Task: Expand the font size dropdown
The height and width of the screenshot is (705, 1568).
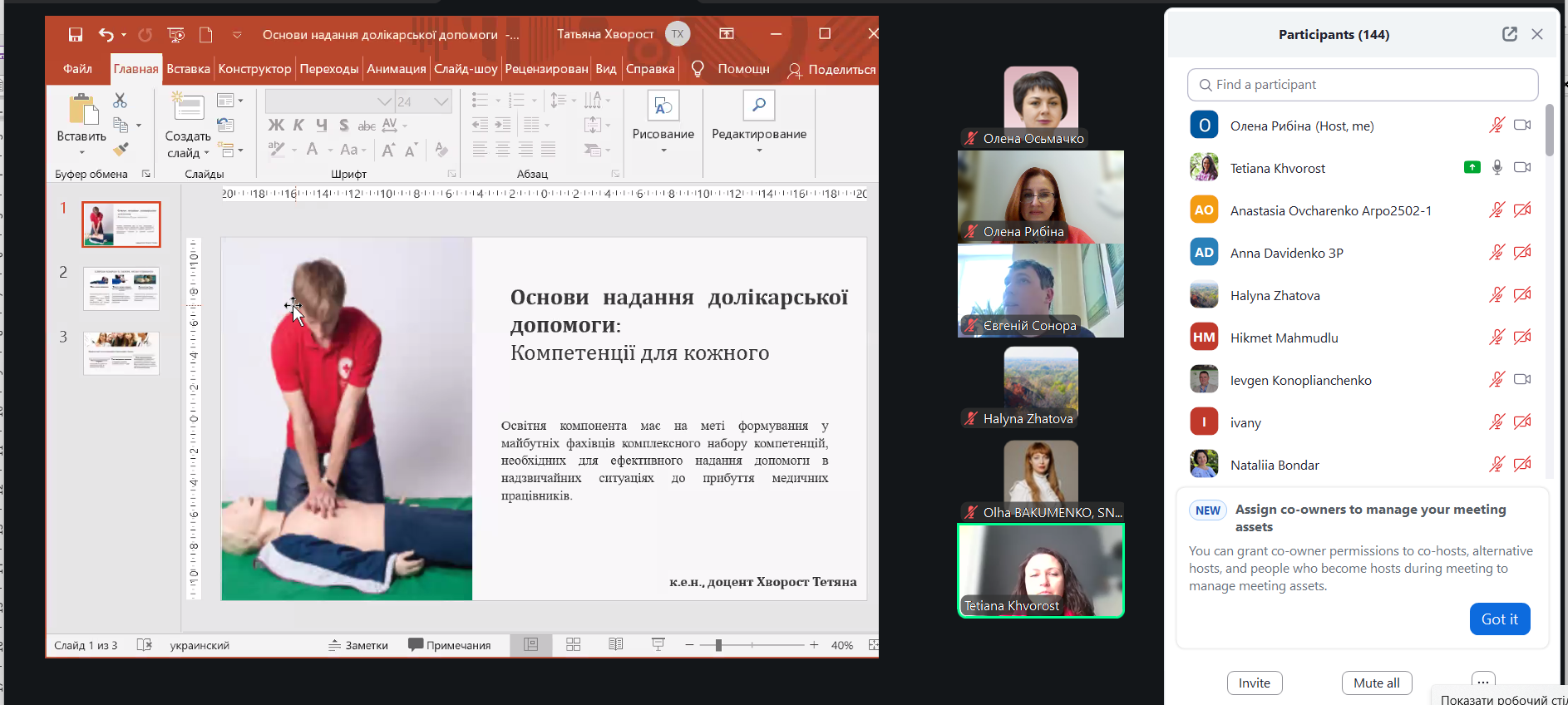Action: pyautogui.click(x=441, y=101)
